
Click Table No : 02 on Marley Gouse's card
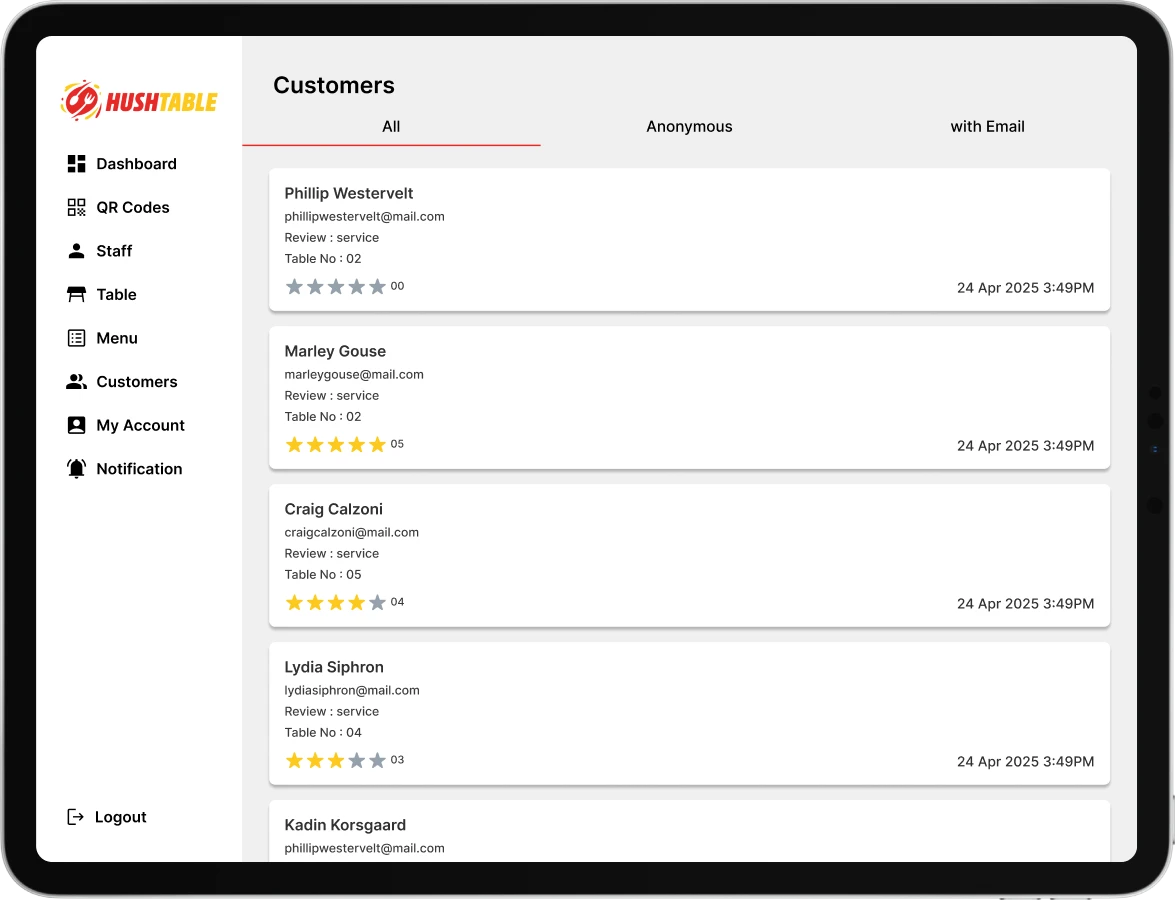coord(322,417)
